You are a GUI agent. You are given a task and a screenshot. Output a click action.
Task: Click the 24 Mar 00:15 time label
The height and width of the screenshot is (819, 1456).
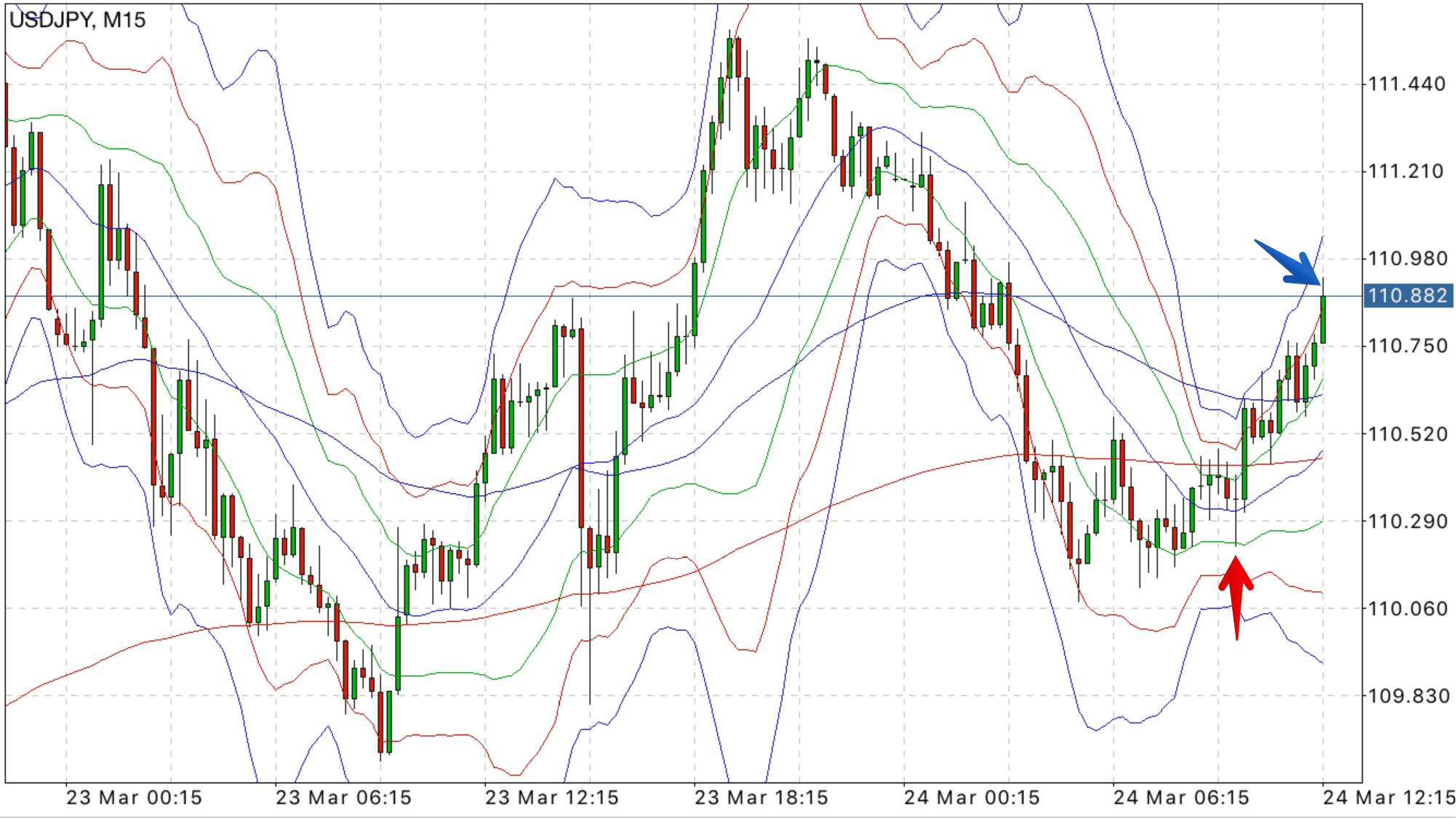[x=972, y=798]
